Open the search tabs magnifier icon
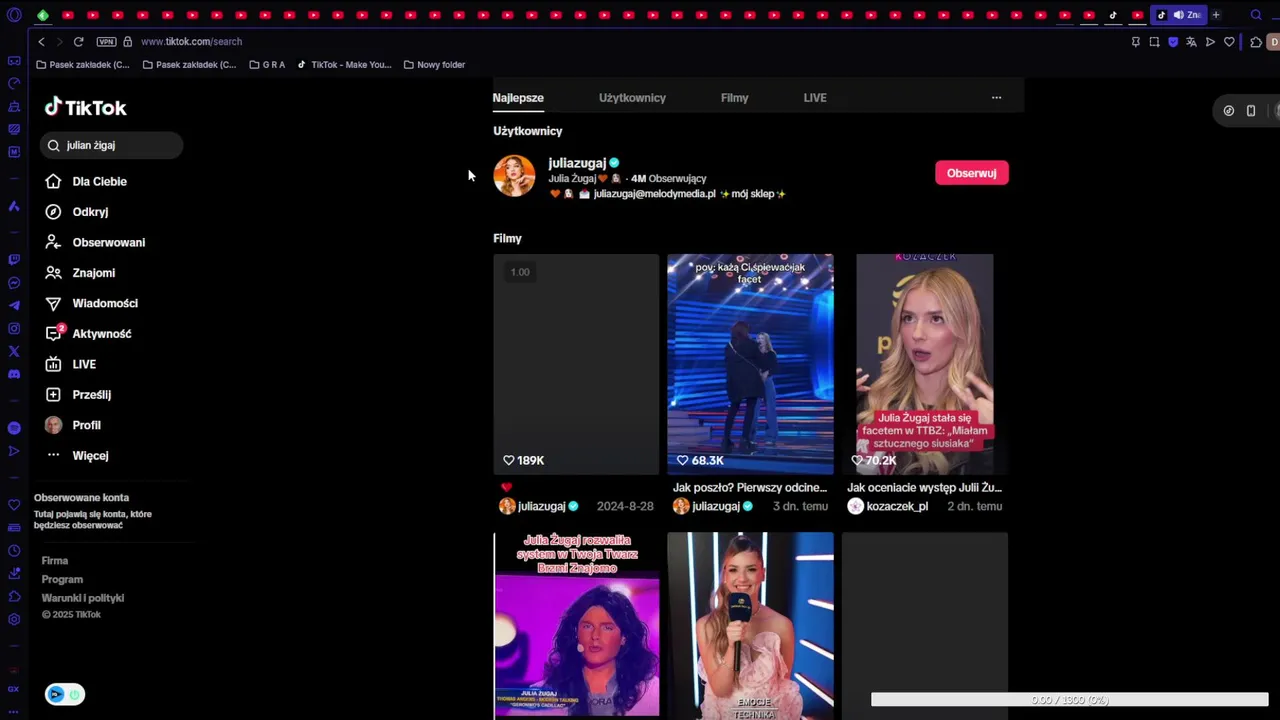The image size is (1280, 720). (1256, 15)
